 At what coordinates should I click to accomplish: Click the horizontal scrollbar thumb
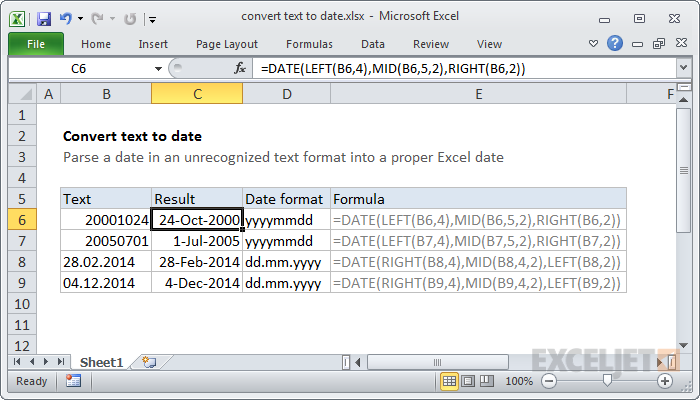click(x=438, y=362)
